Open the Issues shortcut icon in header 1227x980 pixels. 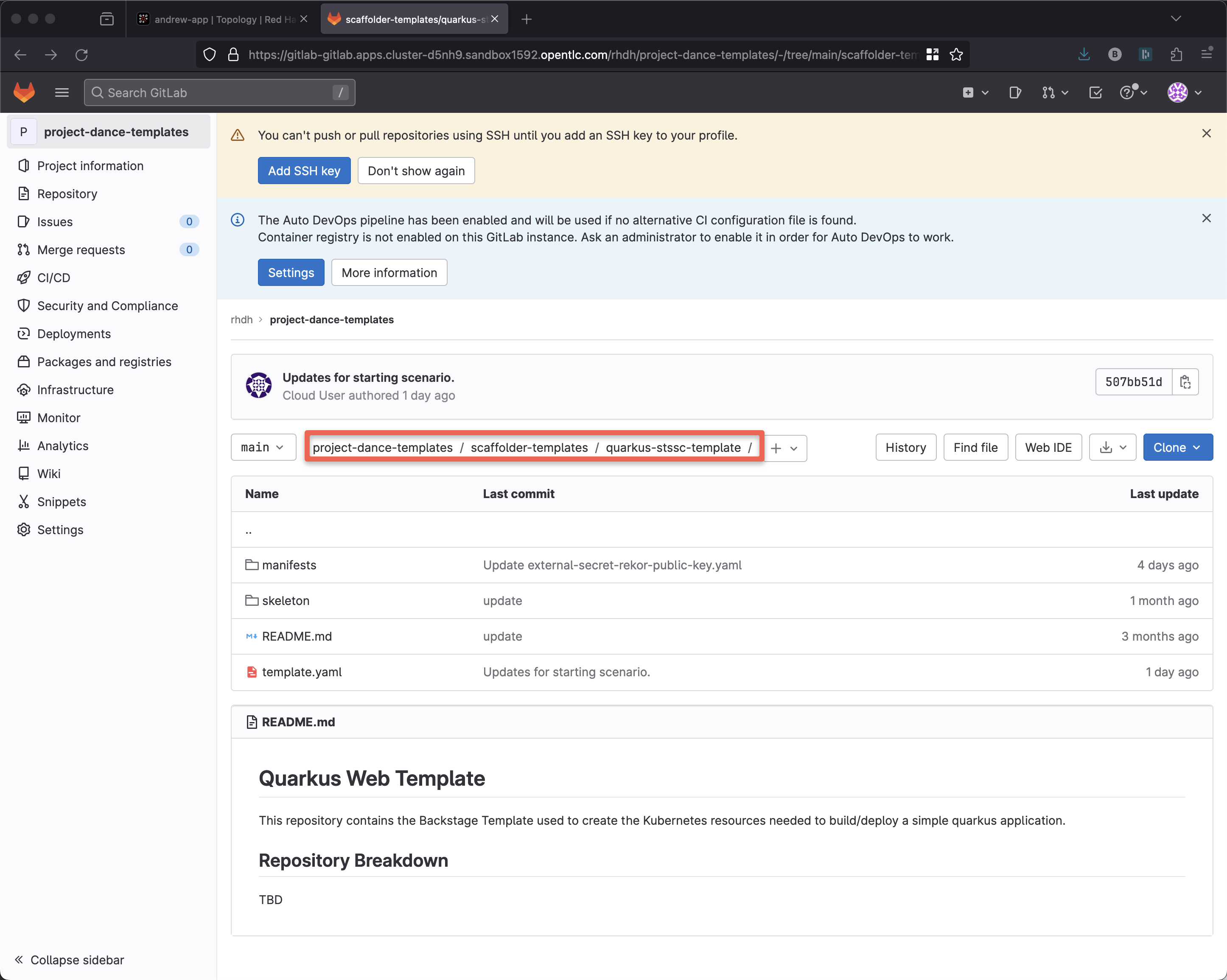pos(1015,92)
